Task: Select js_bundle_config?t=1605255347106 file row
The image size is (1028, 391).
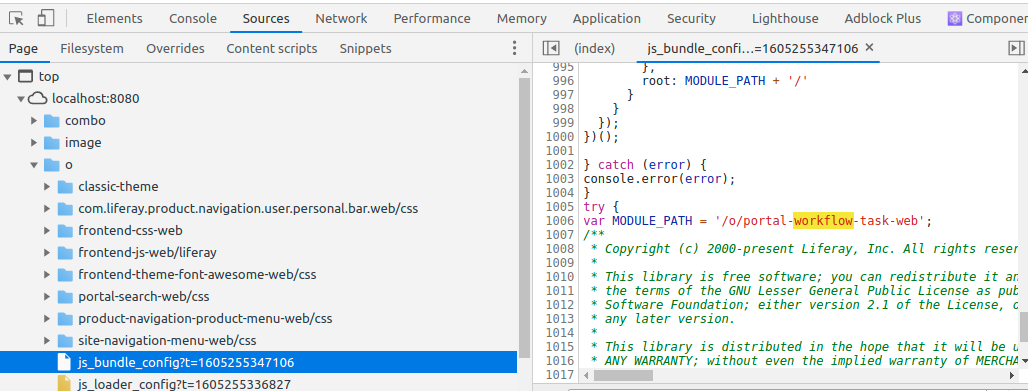Action: tap(258, 362)
